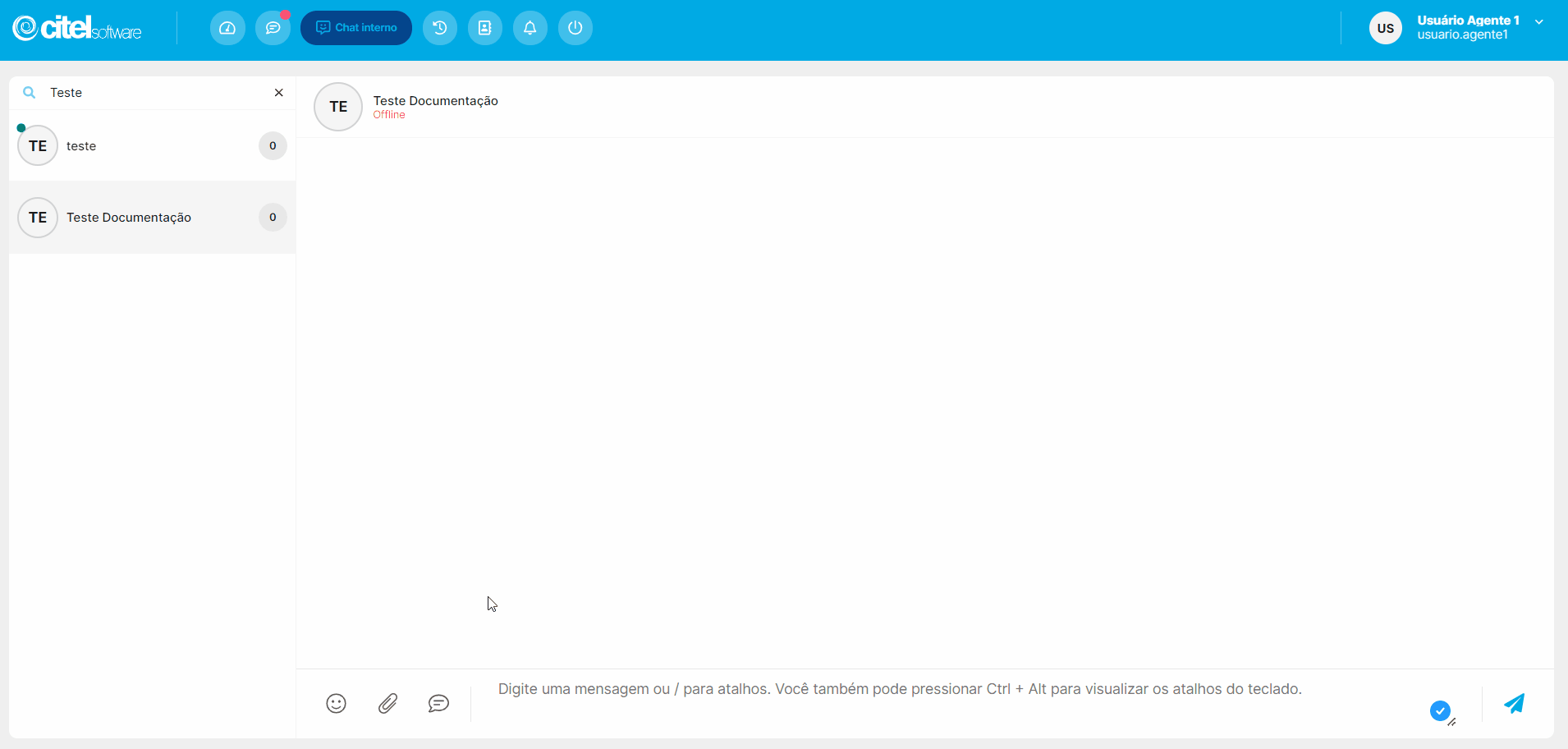Click the Citel Software logo
1568x749 pixels.
click(x=77, y=28)
